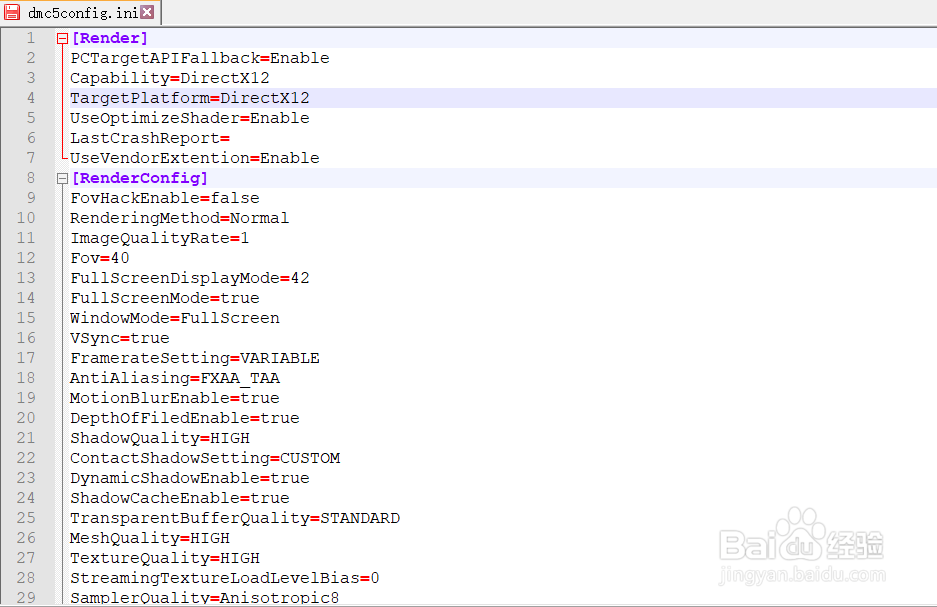Click the [Render] section header text
Image resolution: width=937 pixels, height=607 pixels.
[x=110, y=38]
